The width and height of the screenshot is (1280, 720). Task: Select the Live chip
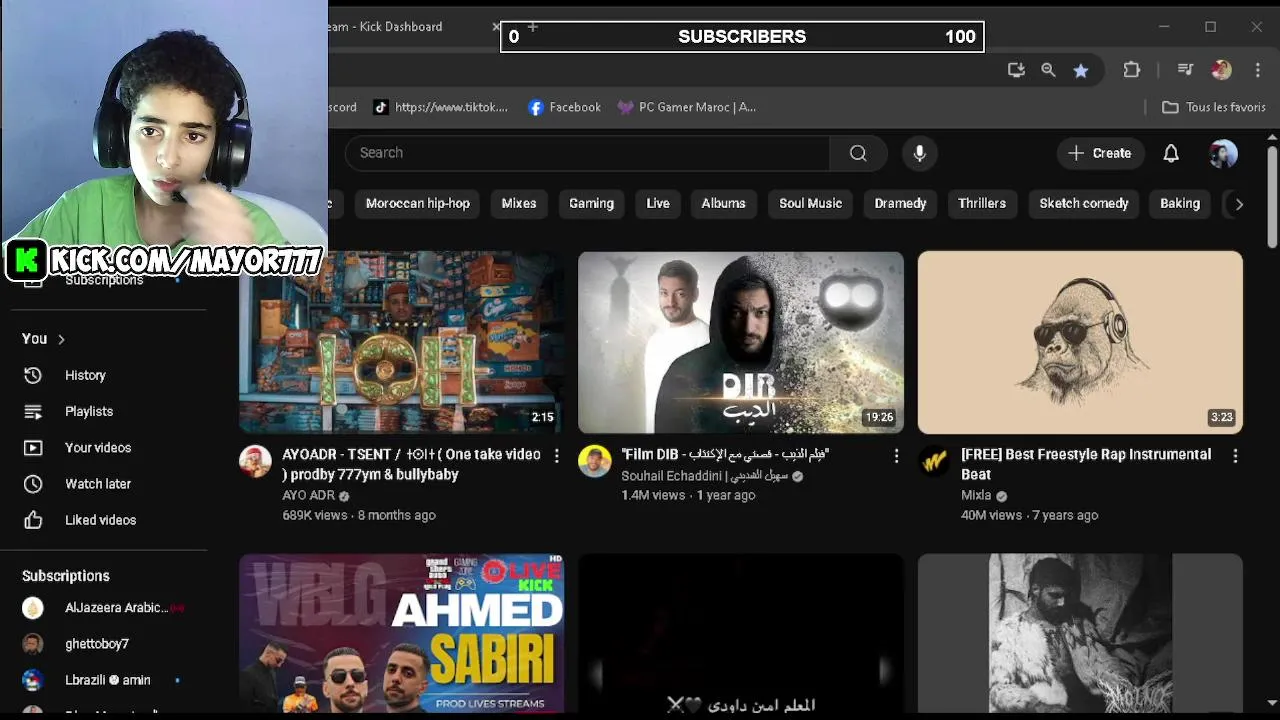(x=657, y=203)
